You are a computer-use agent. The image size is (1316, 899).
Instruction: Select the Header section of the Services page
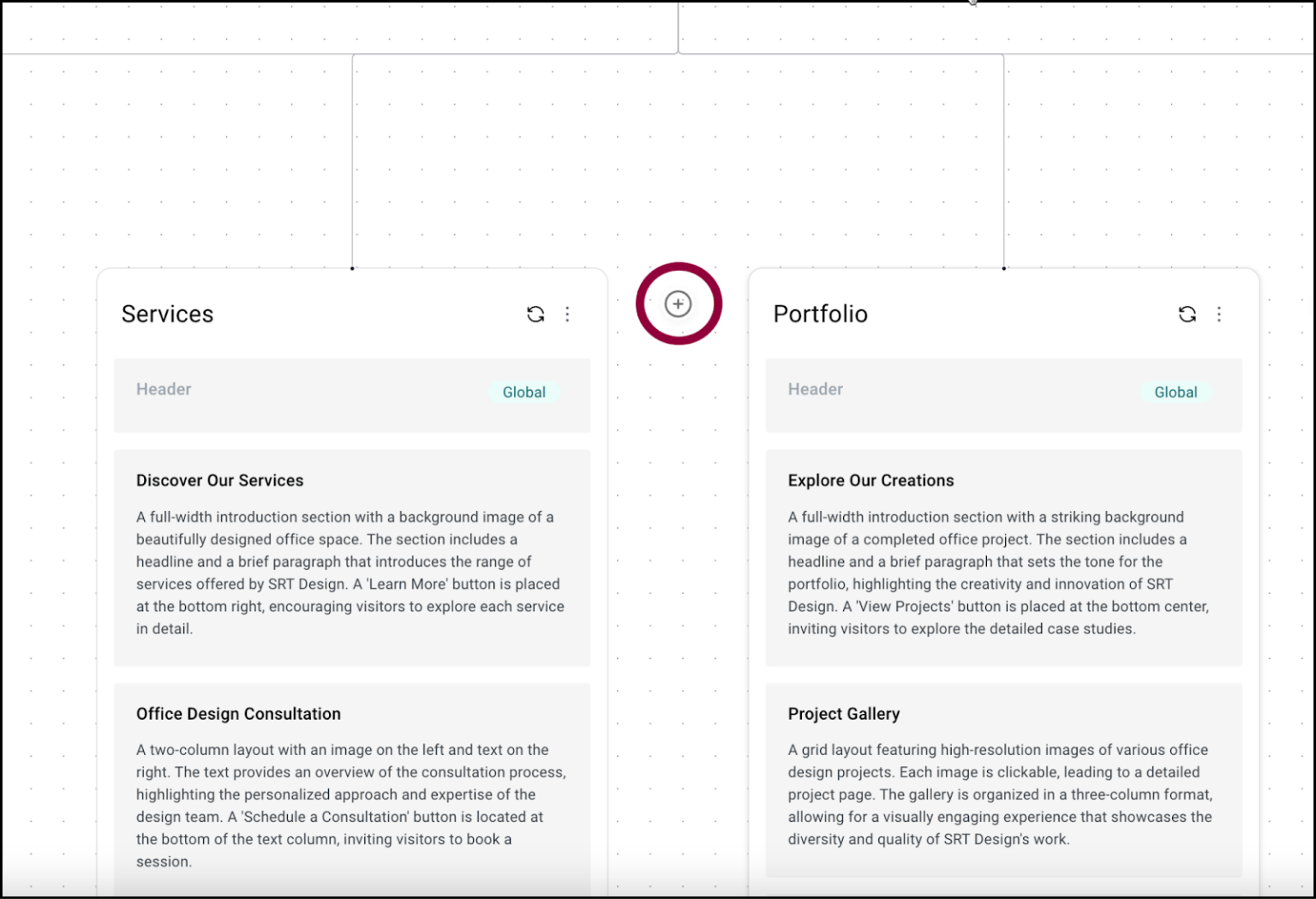coord(351,396)
